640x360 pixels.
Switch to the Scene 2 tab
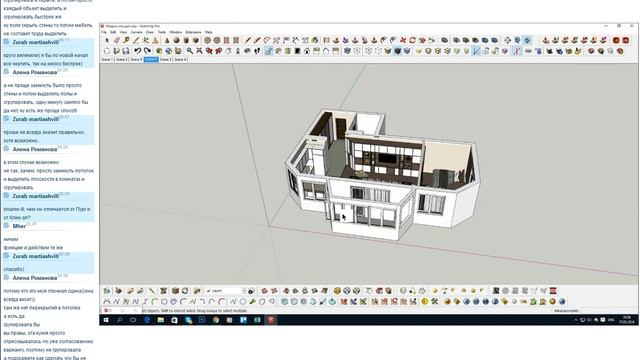point(122,60)
